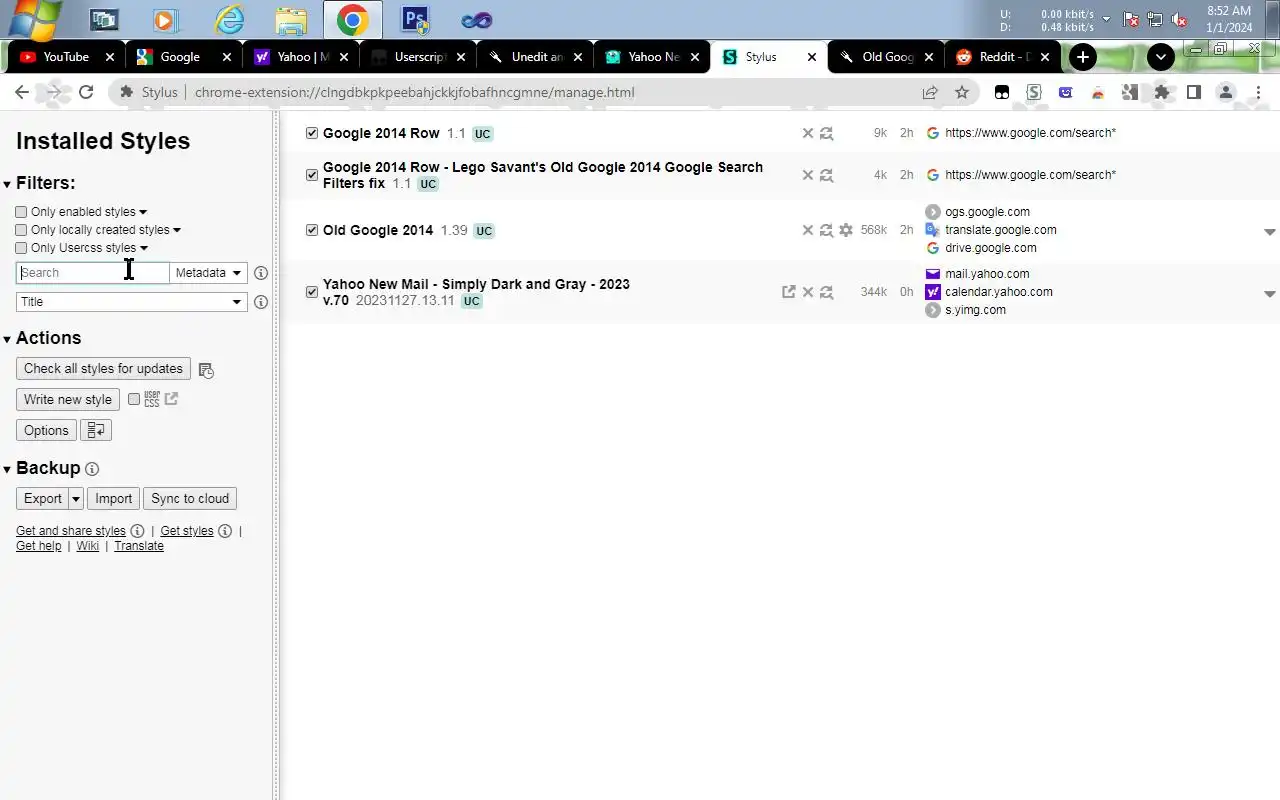Expand Yahoo New Mail applies-to list
Screen dimensions: 1280x800
[x=1270, y=293]
